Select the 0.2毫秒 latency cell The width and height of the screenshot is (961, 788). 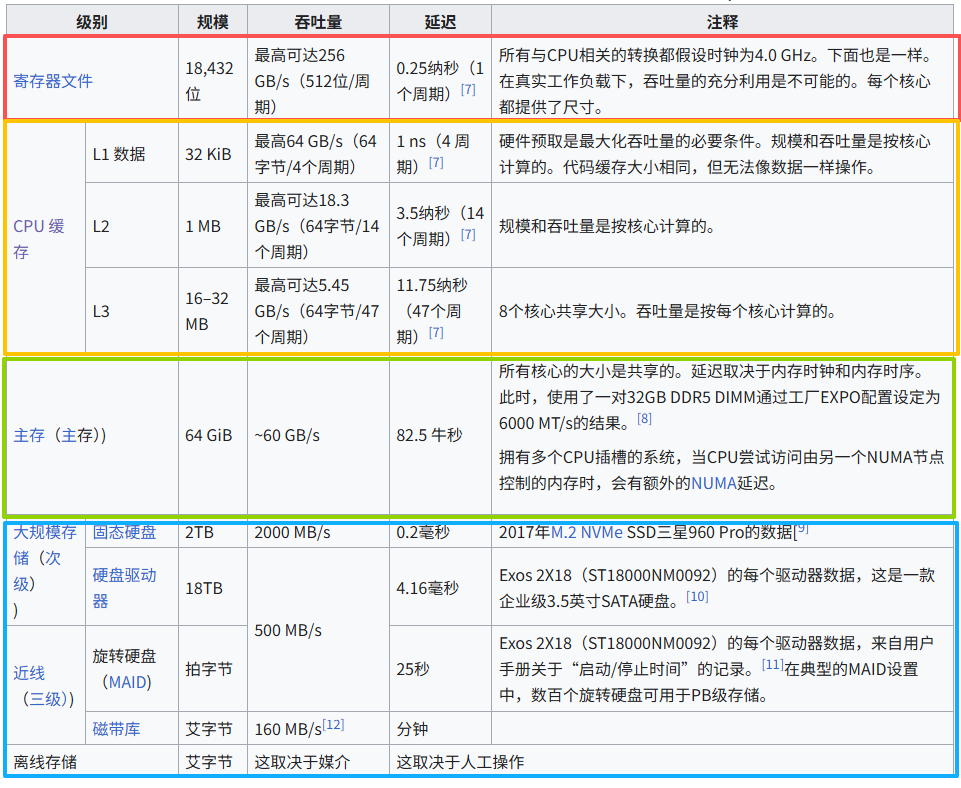(x=440, y=532)
